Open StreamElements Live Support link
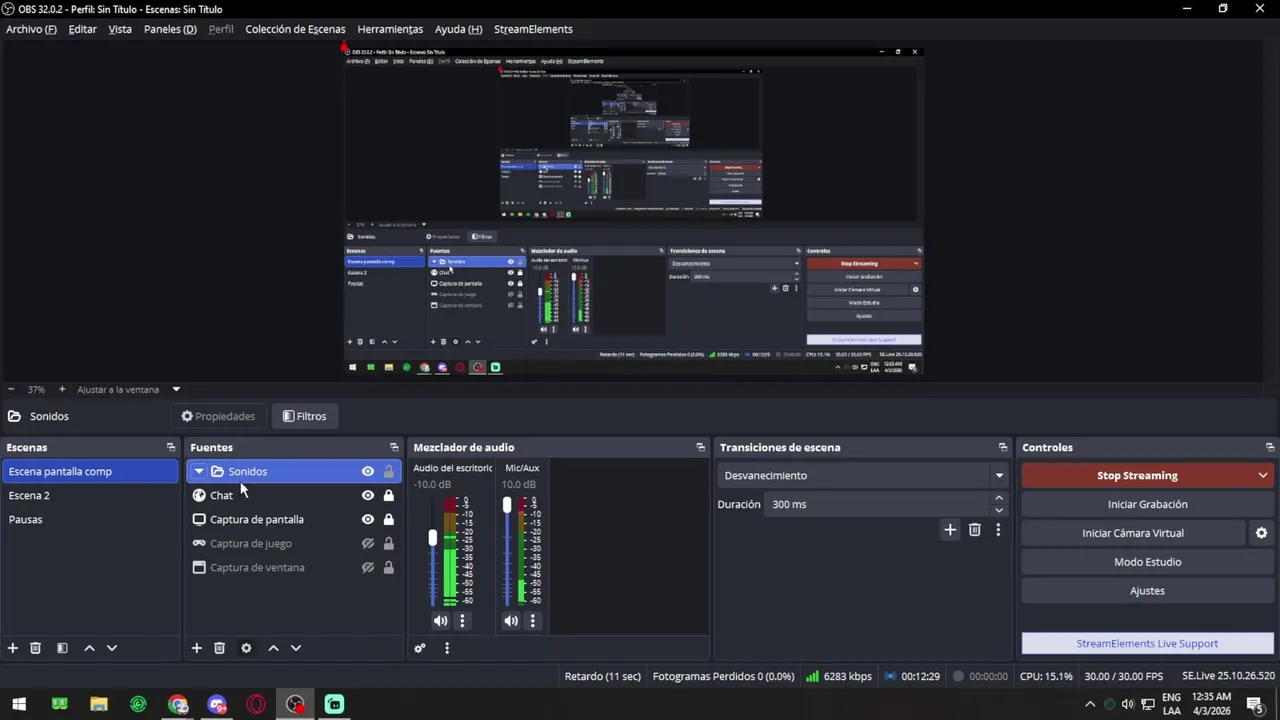 tap(1147, 644)
